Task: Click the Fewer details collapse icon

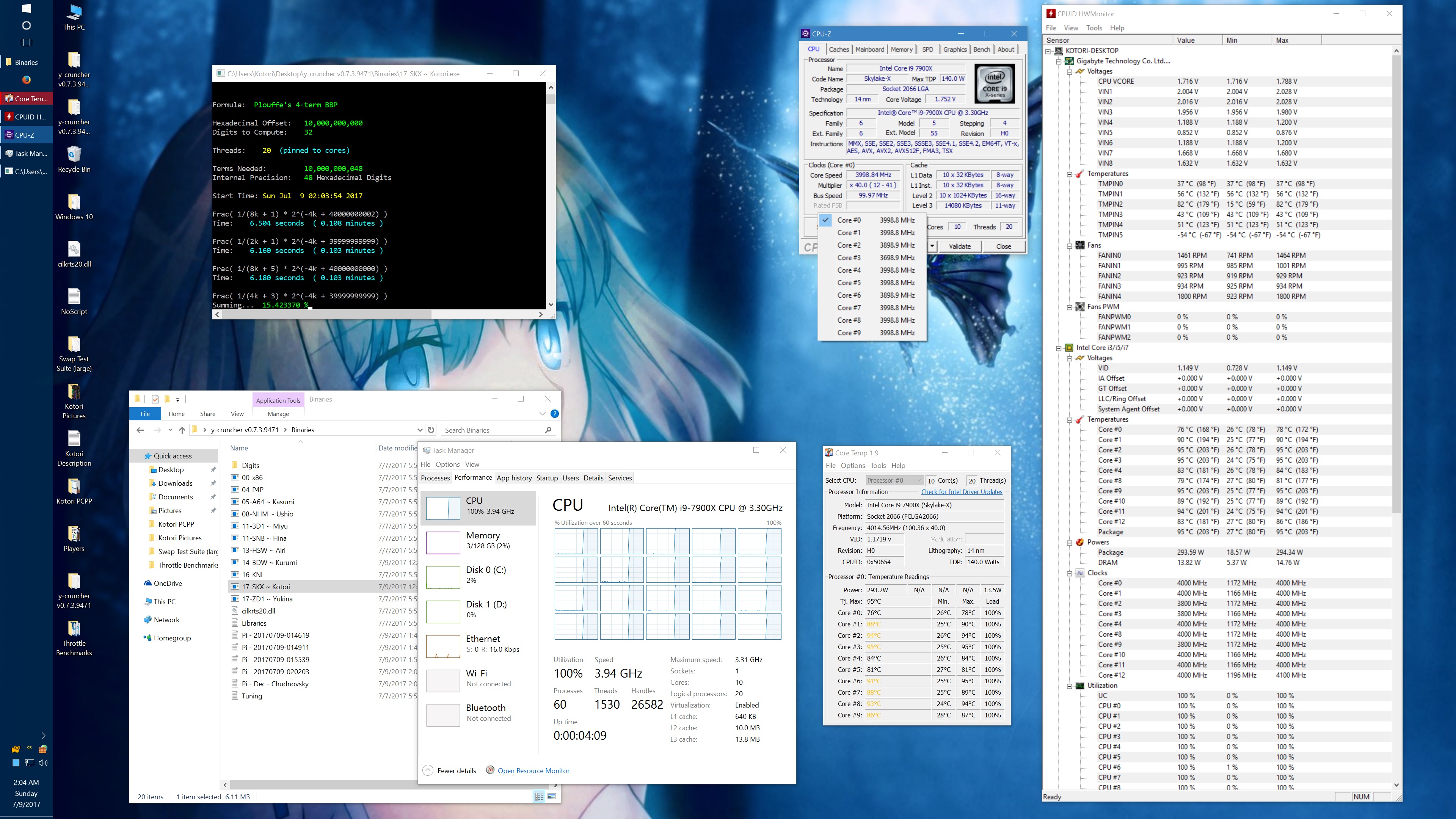Action: coord(428,770)
